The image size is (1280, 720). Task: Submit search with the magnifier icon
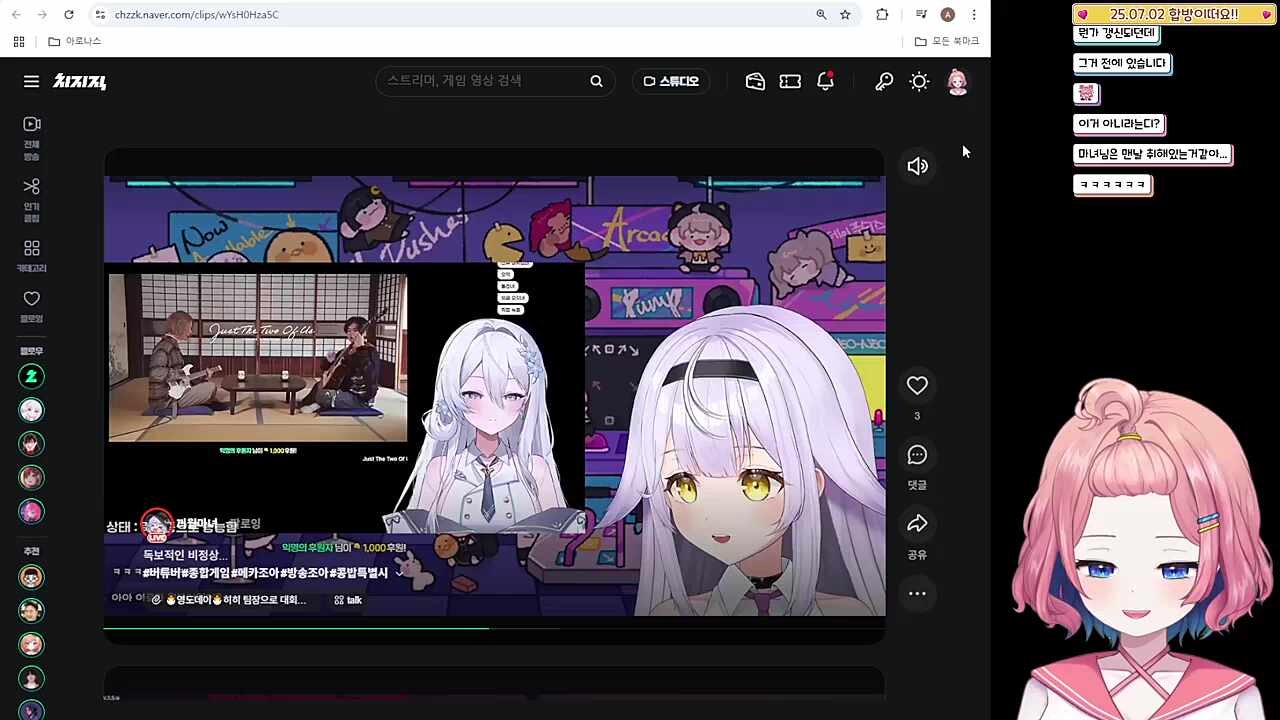click(x=596, y=81)
